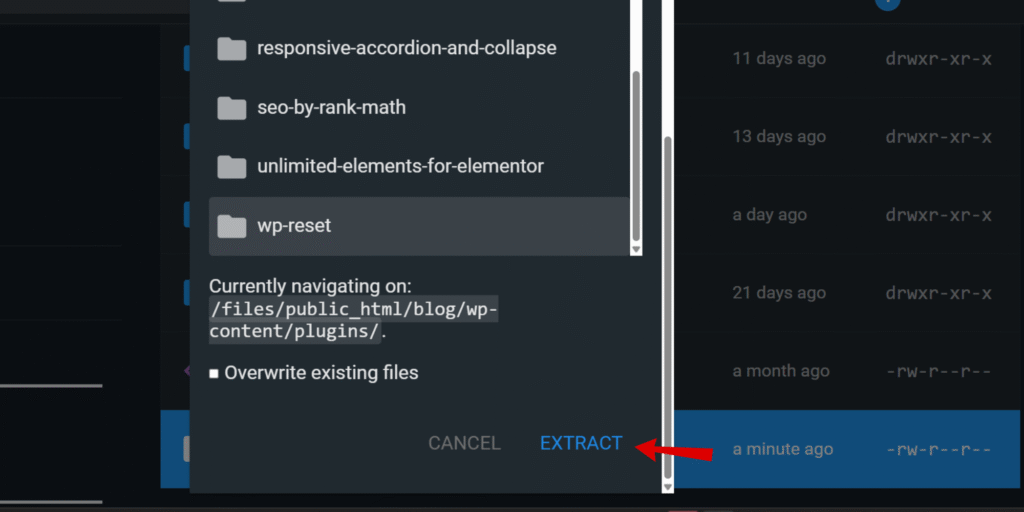The height and width of the screenshot is (512, 1024).
Task: Click the CANCEL button
Action: click(464, 443)
